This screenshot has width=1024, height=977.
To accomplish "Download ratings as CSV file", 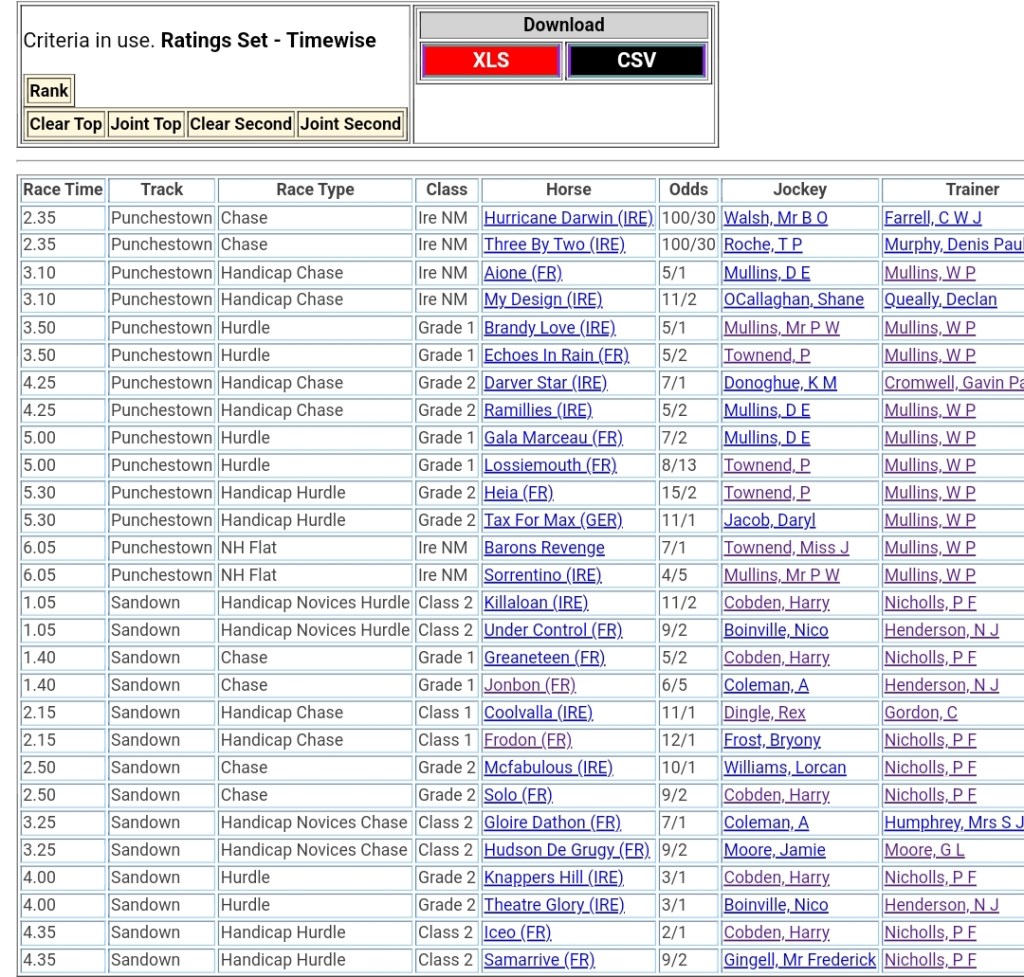I will click(636, 61).
